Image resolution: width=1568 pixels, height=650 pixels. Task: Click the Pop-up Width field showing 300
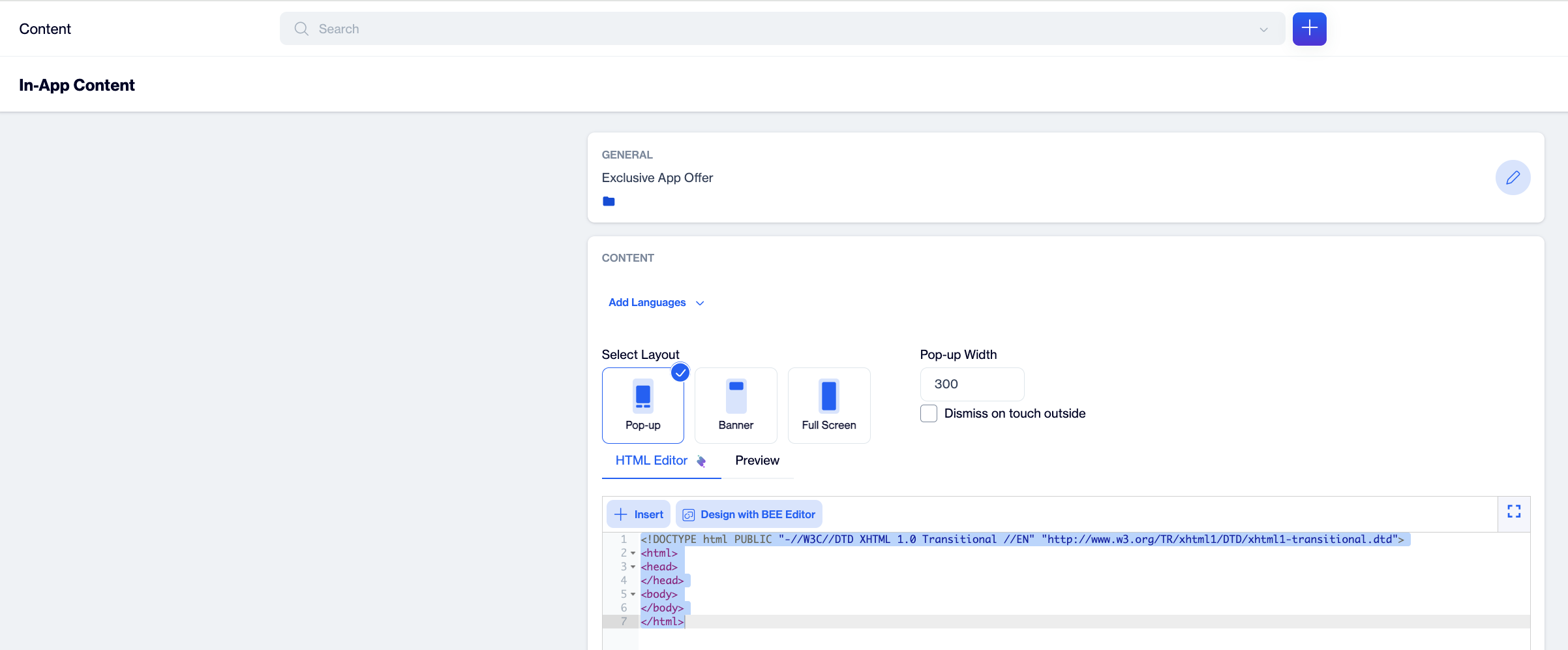click(972, 384)
